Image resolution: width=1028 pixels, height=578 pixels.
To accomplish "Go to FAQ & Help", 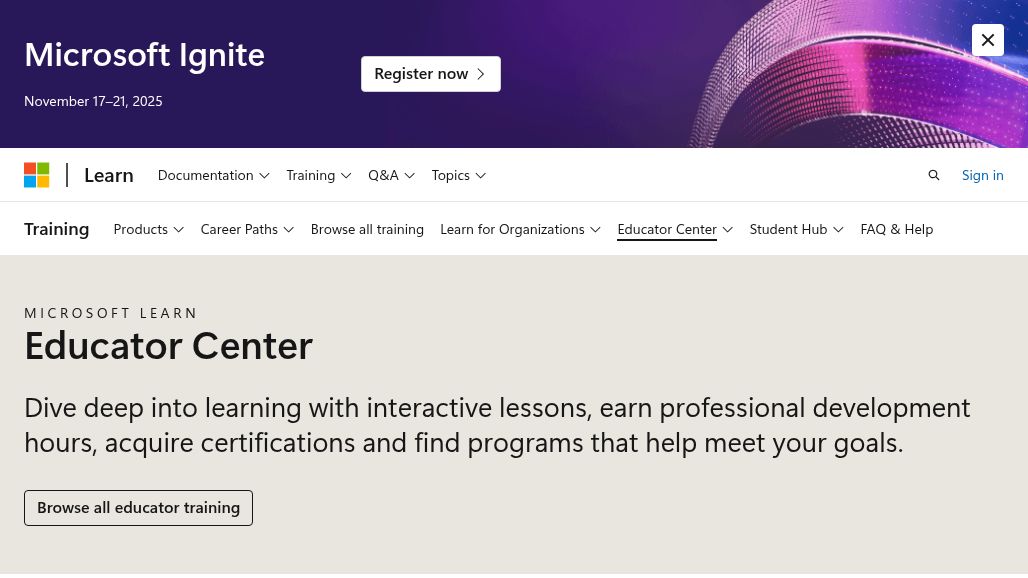I will (896, 229).
